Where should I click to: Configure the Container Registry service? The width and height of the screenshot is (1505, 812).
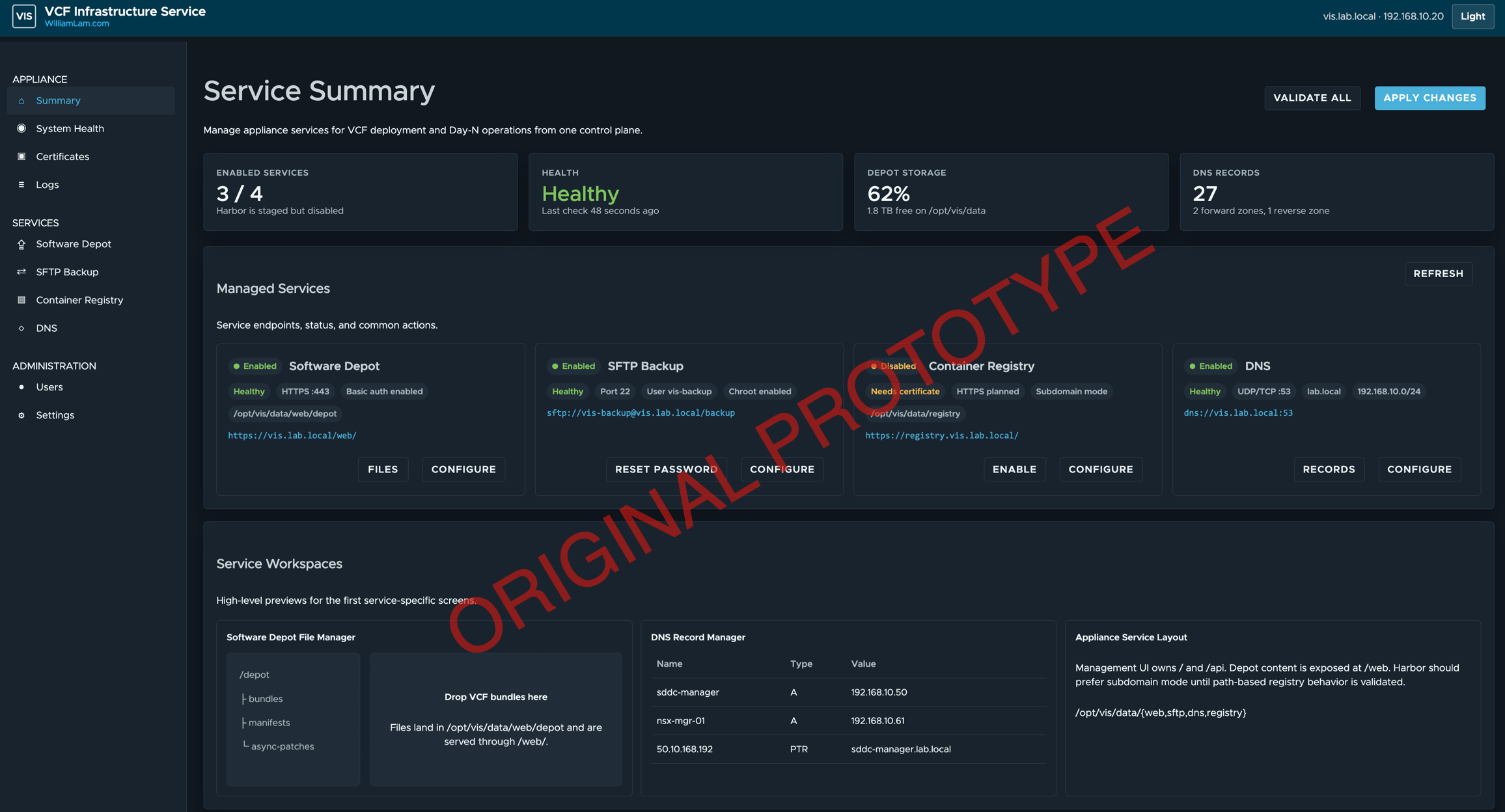(1101, 469)
